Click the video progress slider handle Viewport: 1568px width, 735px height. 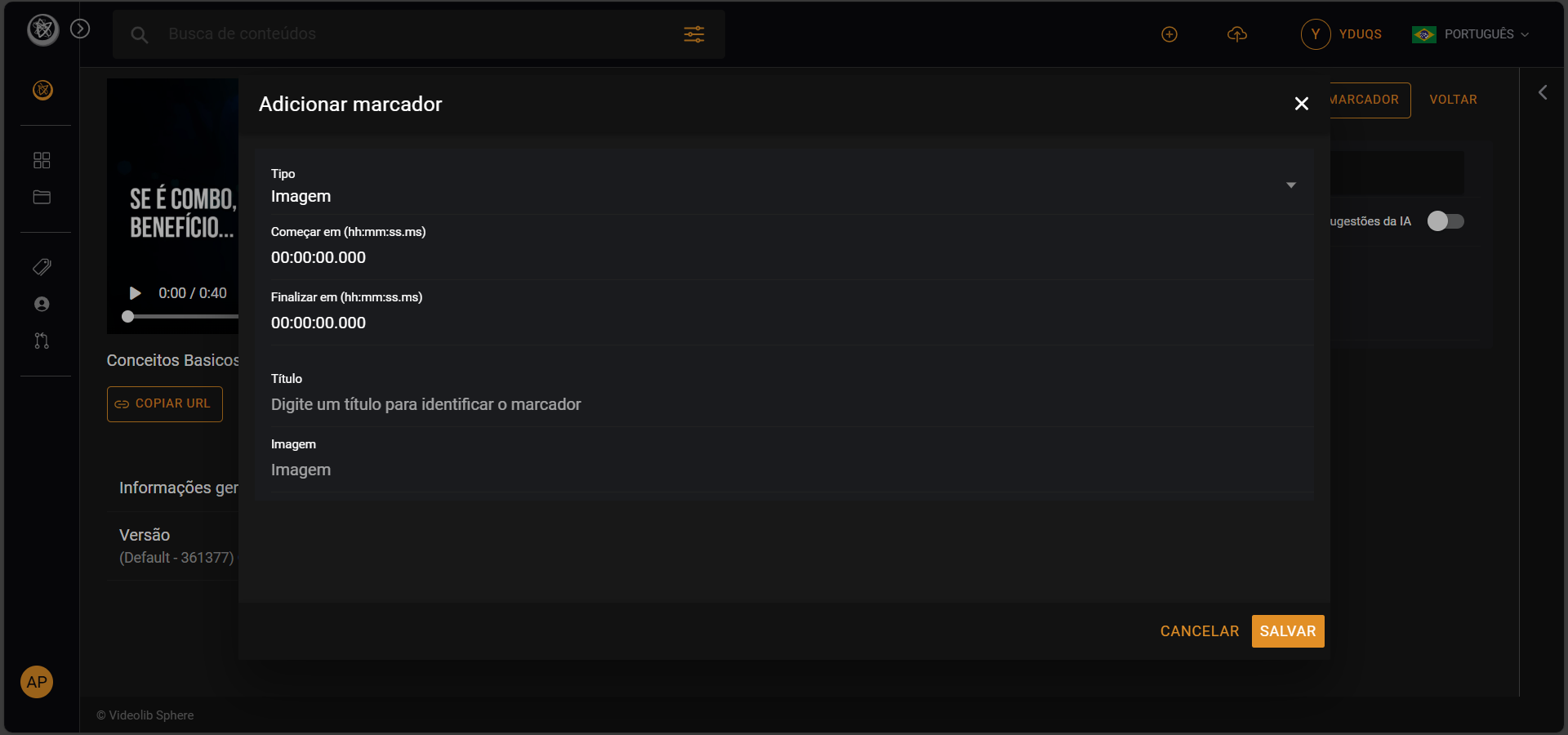tap(127, 317)
